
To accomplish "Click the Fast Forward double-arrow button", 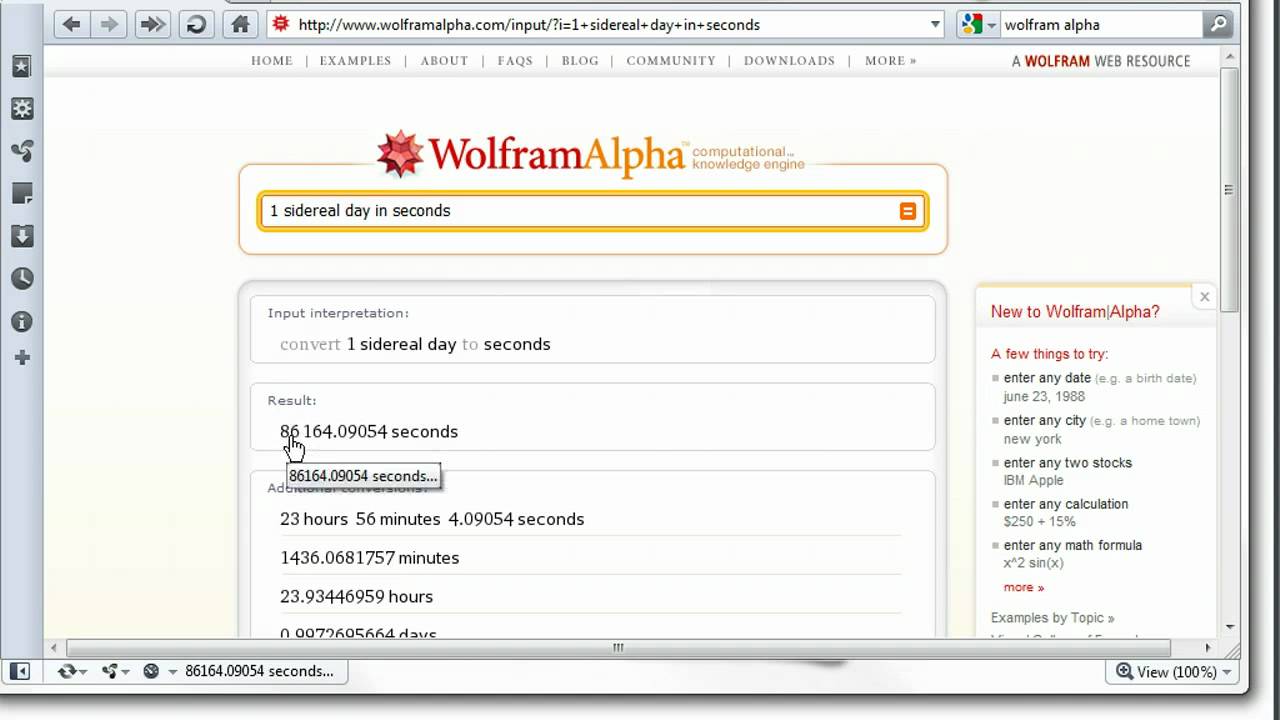I will point(152,25).
